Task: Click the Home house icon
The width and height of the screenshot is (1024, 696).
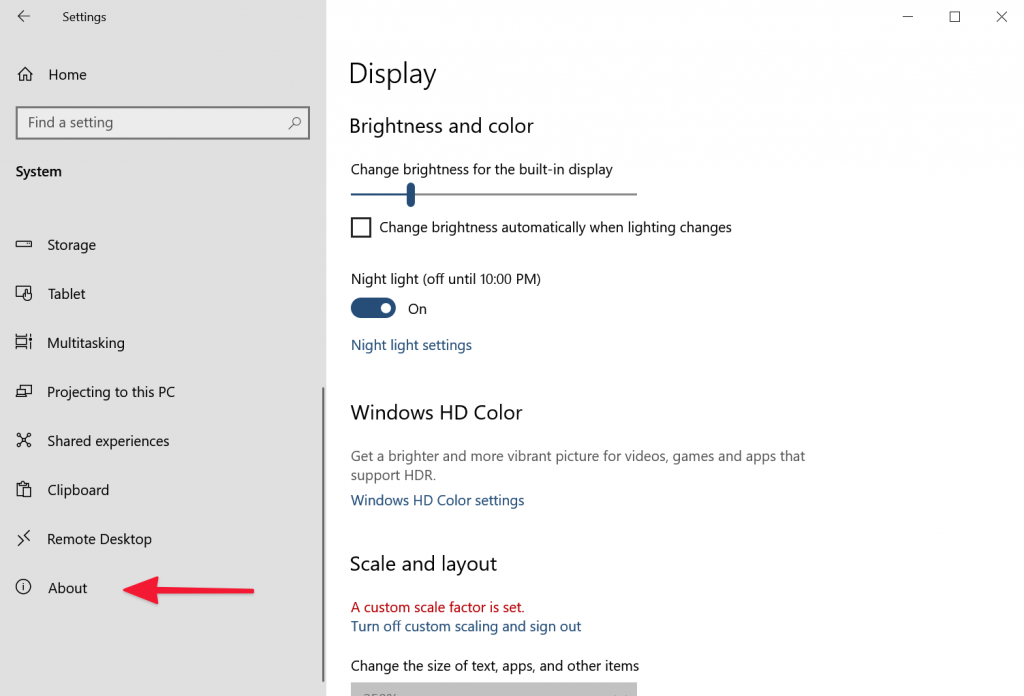Action: click(x=25, y=74)
